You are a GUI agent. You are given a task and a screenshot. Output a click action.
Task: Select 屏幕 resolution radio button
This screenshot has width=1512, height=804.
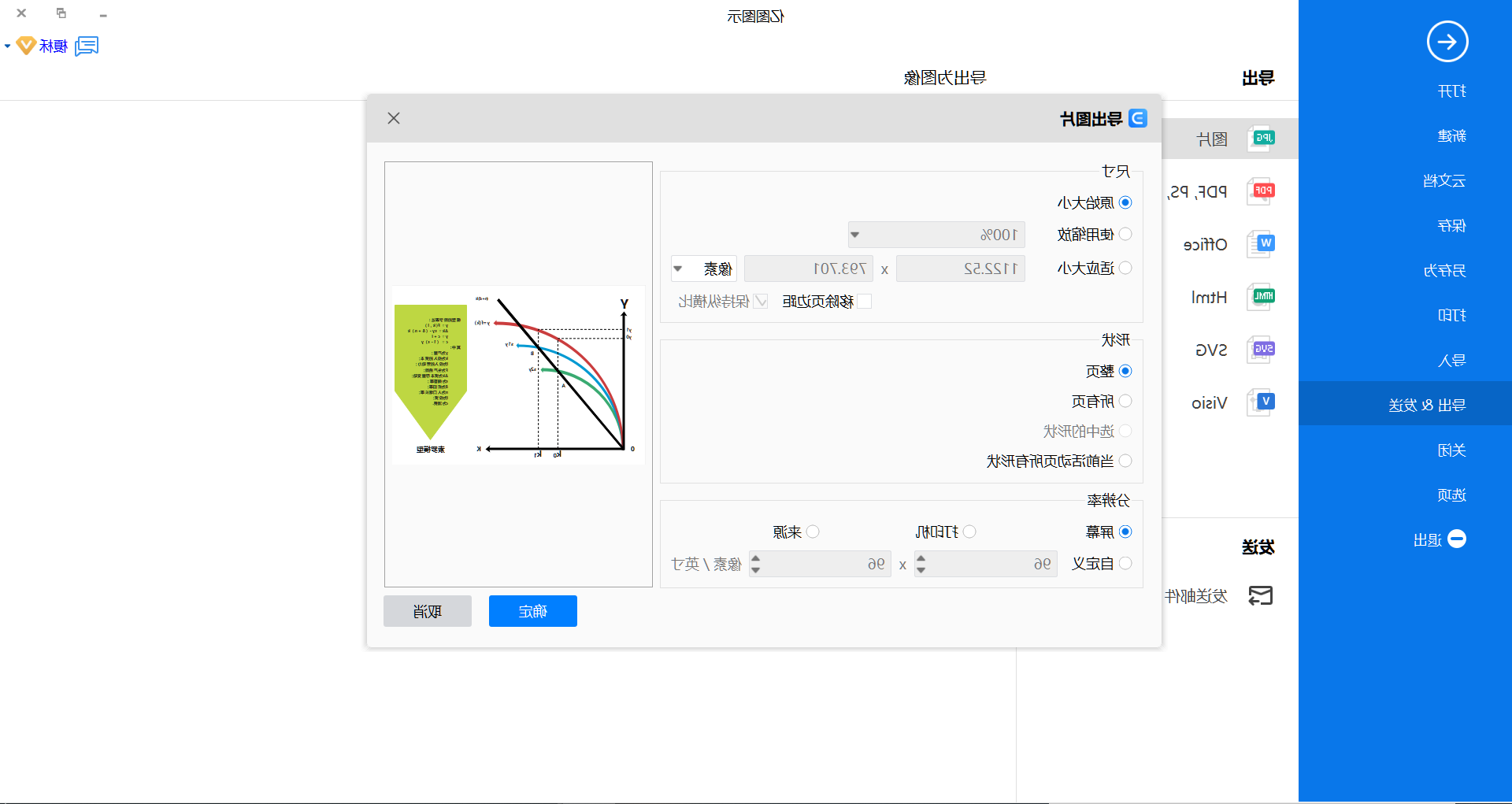tap(1125, 532)
